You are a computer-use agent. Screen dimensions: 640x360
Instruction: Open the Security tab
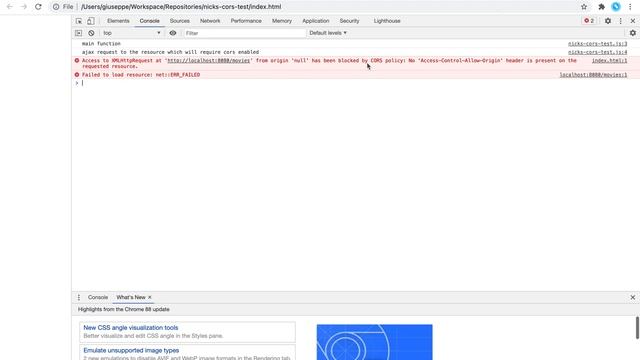(349, 21)
